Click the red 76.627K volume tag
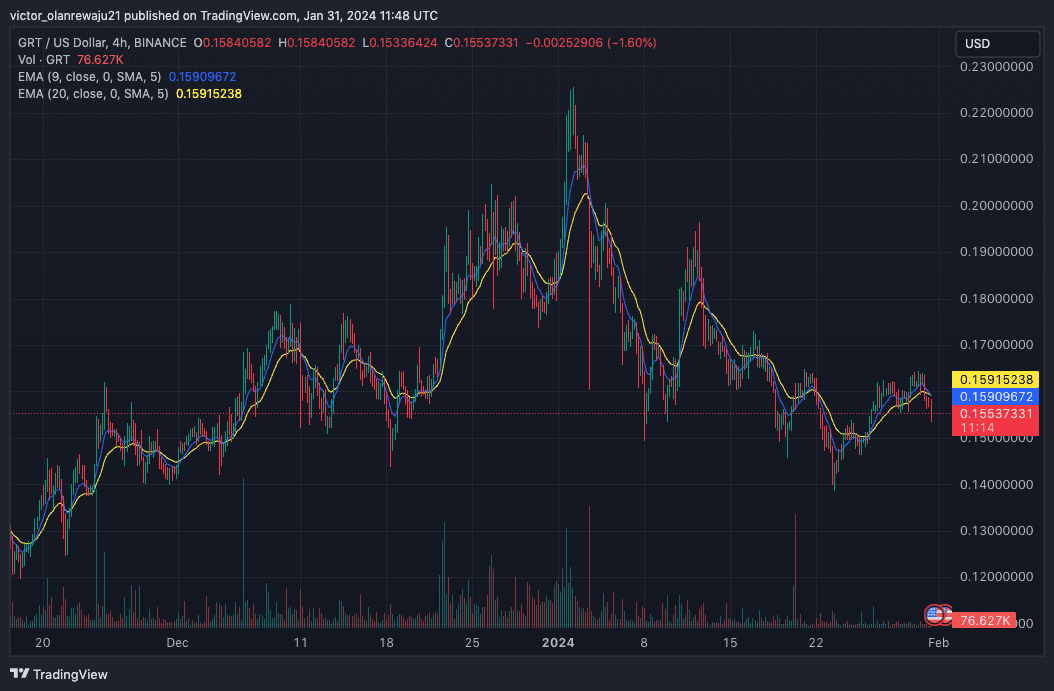Screen dimensions: 1054x691 984,620
